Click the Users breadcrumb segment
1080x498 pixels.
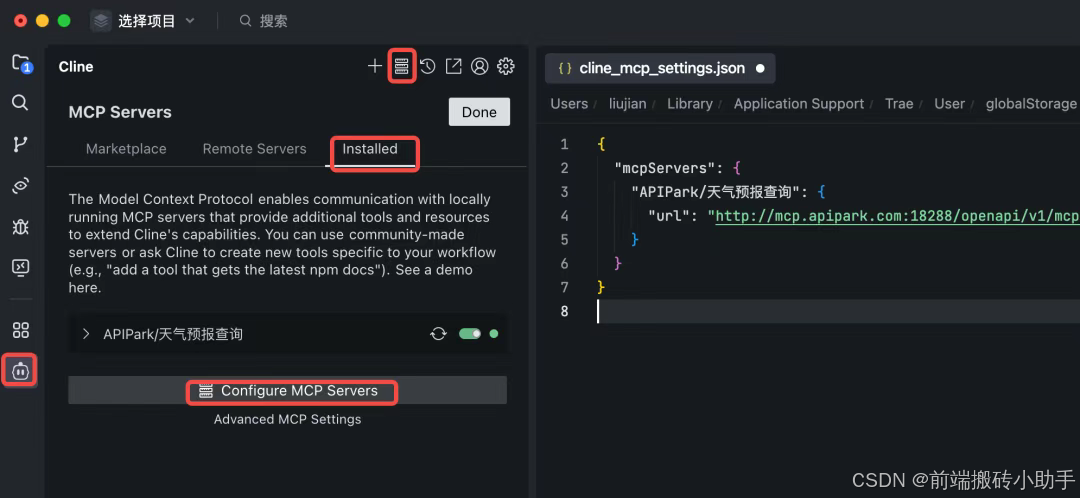point(569,104)
